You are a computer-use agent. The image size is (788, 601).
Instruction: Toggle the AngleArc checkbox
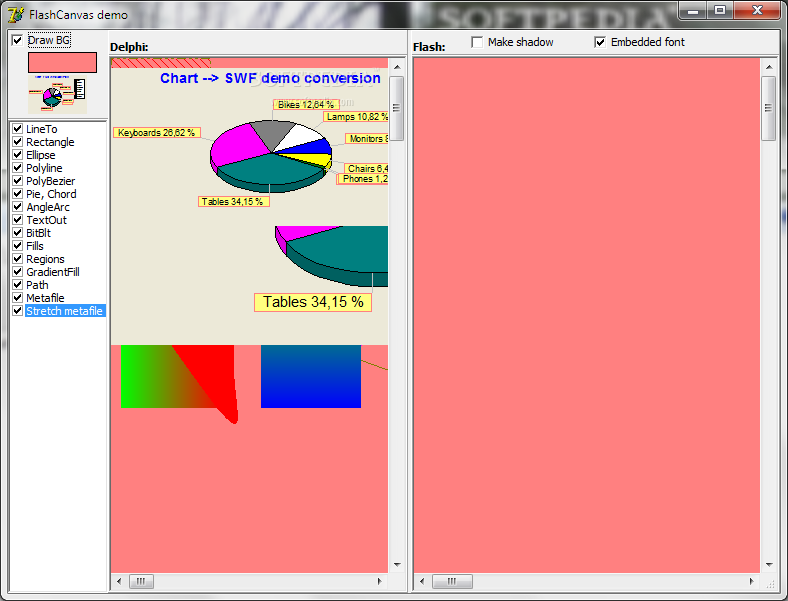click(x=18, y=207)
